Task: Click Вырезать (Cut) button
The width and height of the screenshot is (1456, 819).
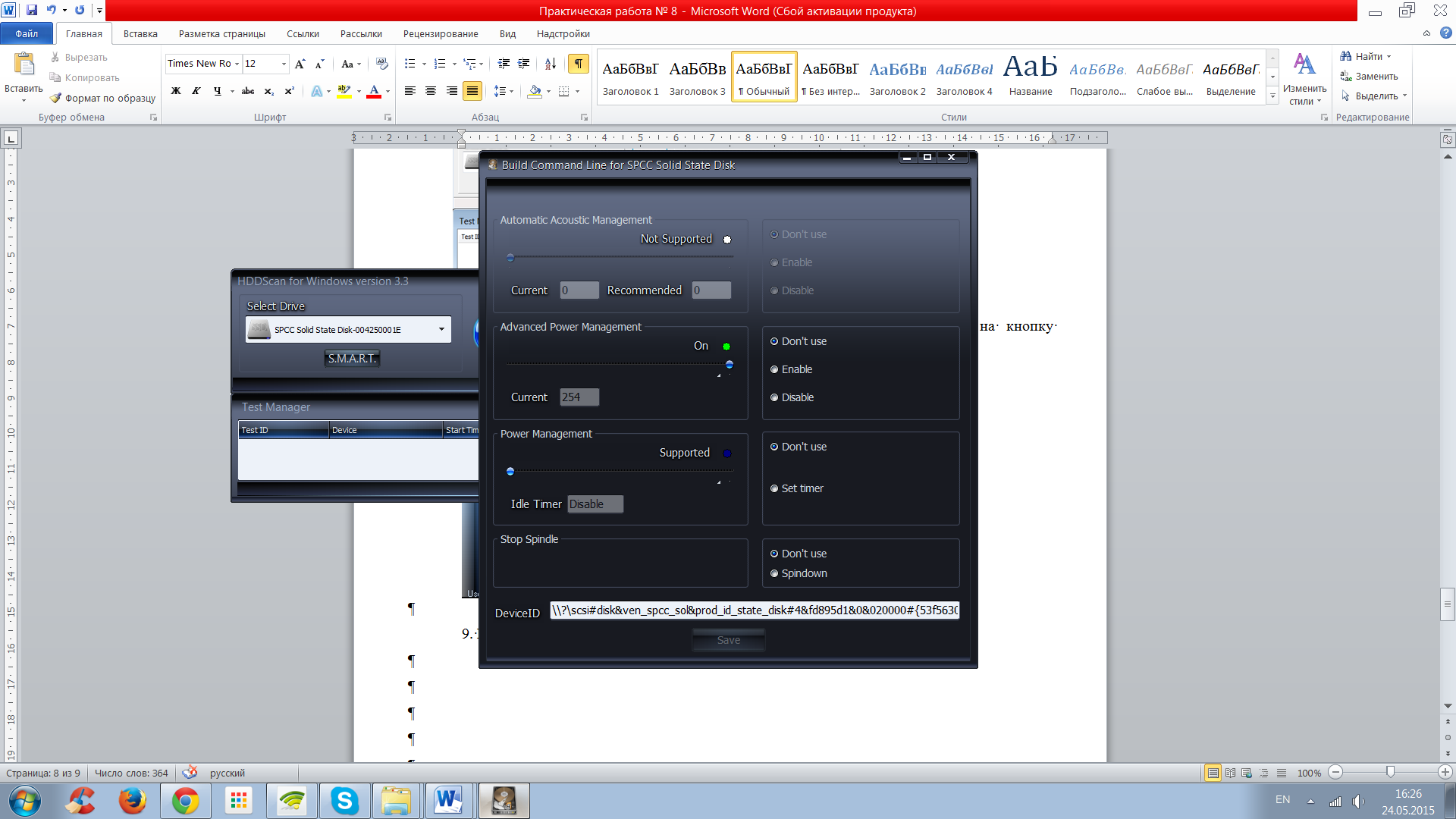Action: [79, 57]
